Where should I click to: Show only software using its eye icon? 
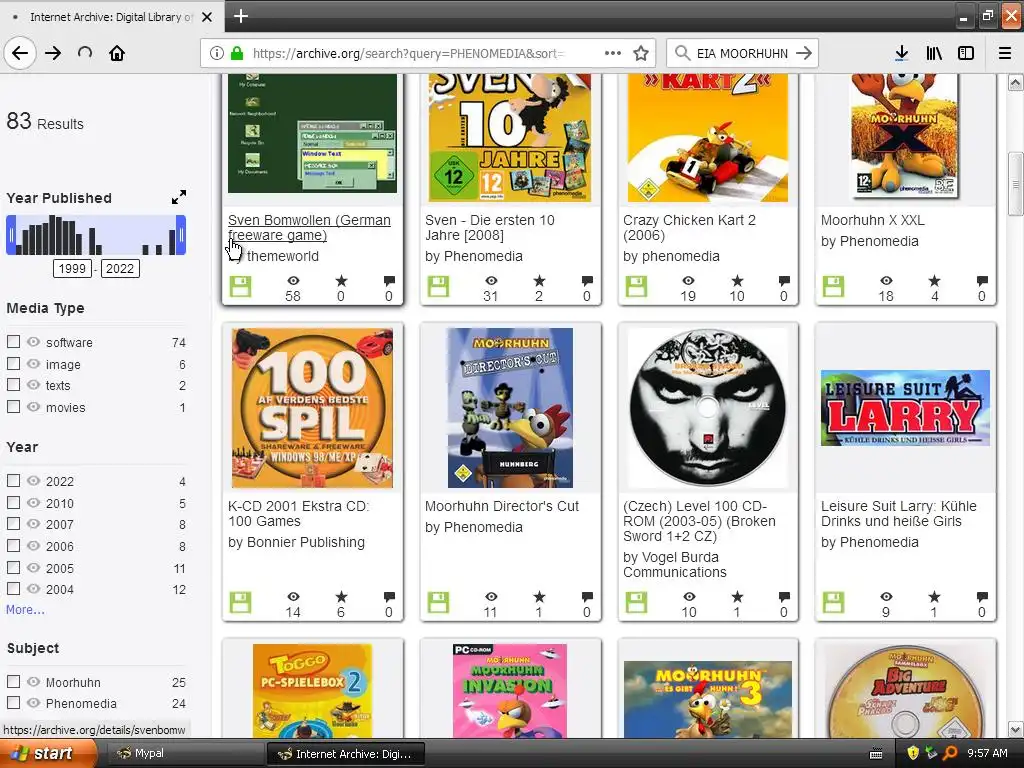pos(33,342)
